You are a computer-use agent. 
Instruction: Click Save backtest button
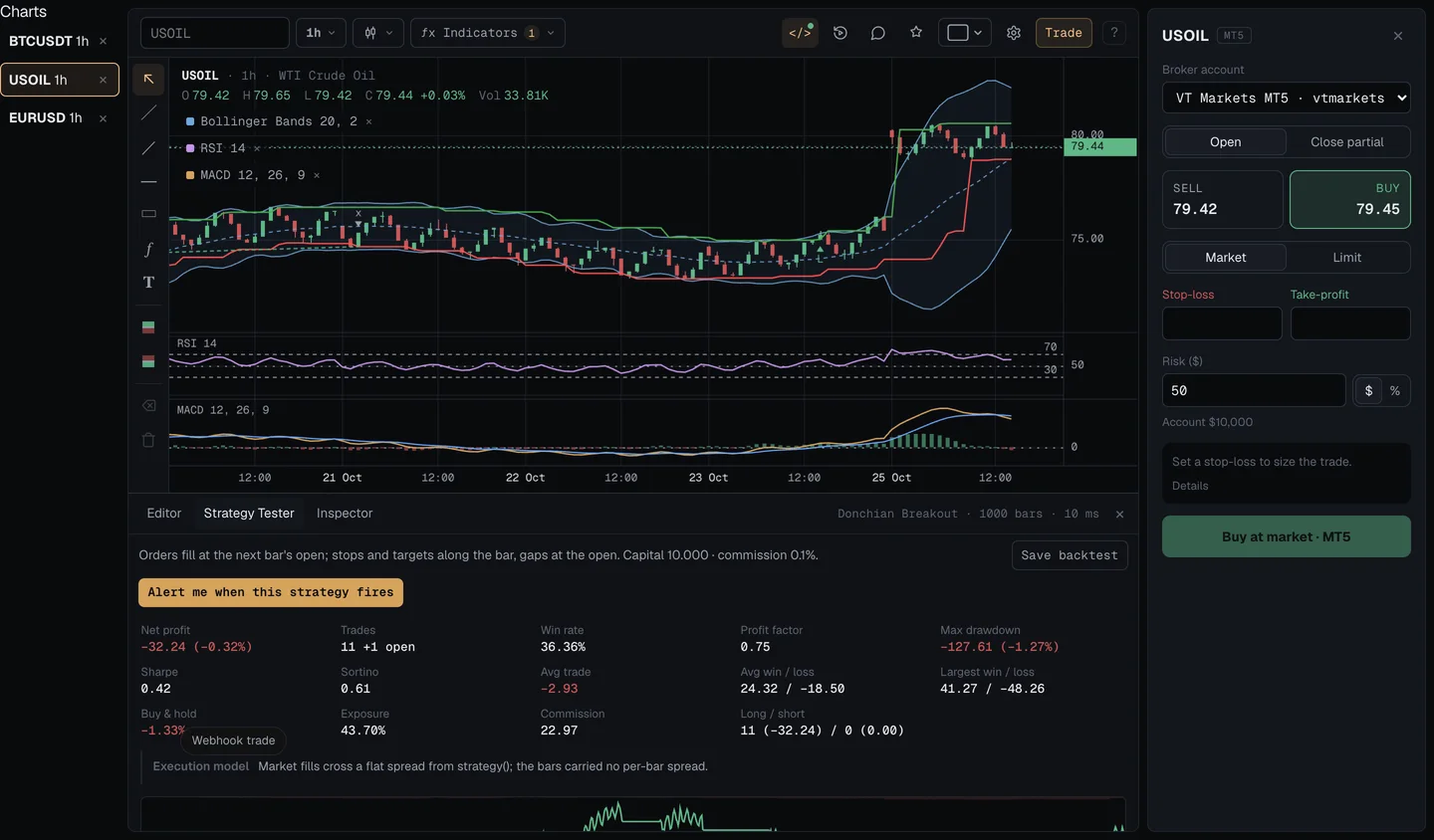[1070, 555]
